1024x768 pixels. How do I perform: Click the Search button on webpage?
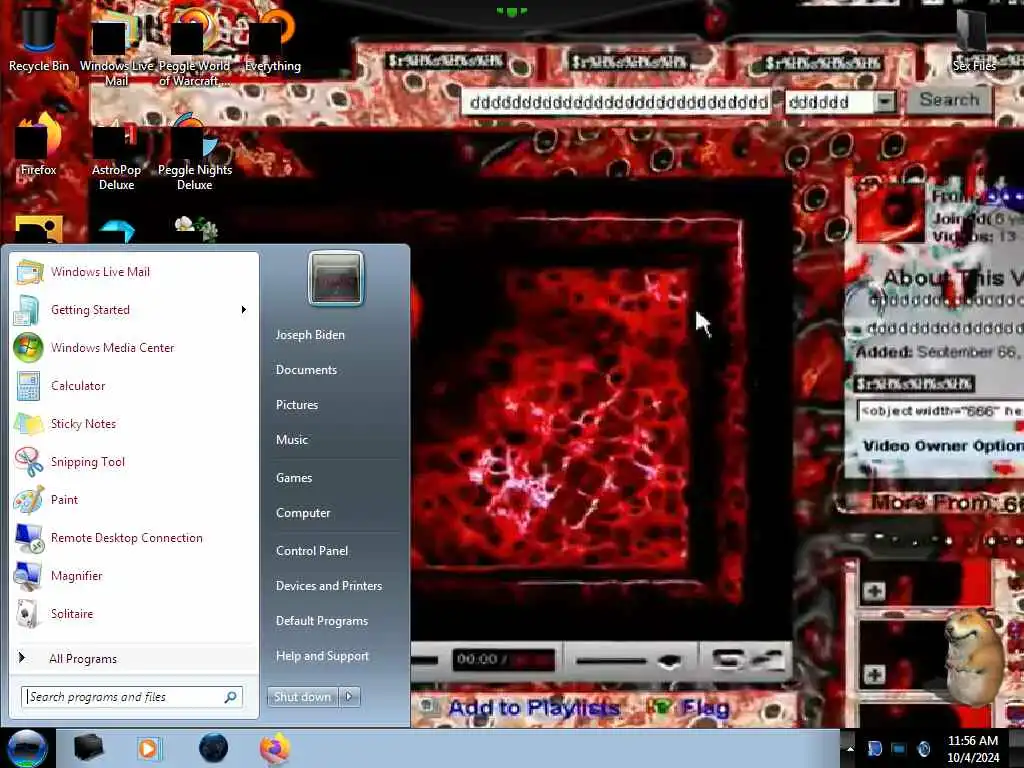pyautogui.click(x=950, y=101)
